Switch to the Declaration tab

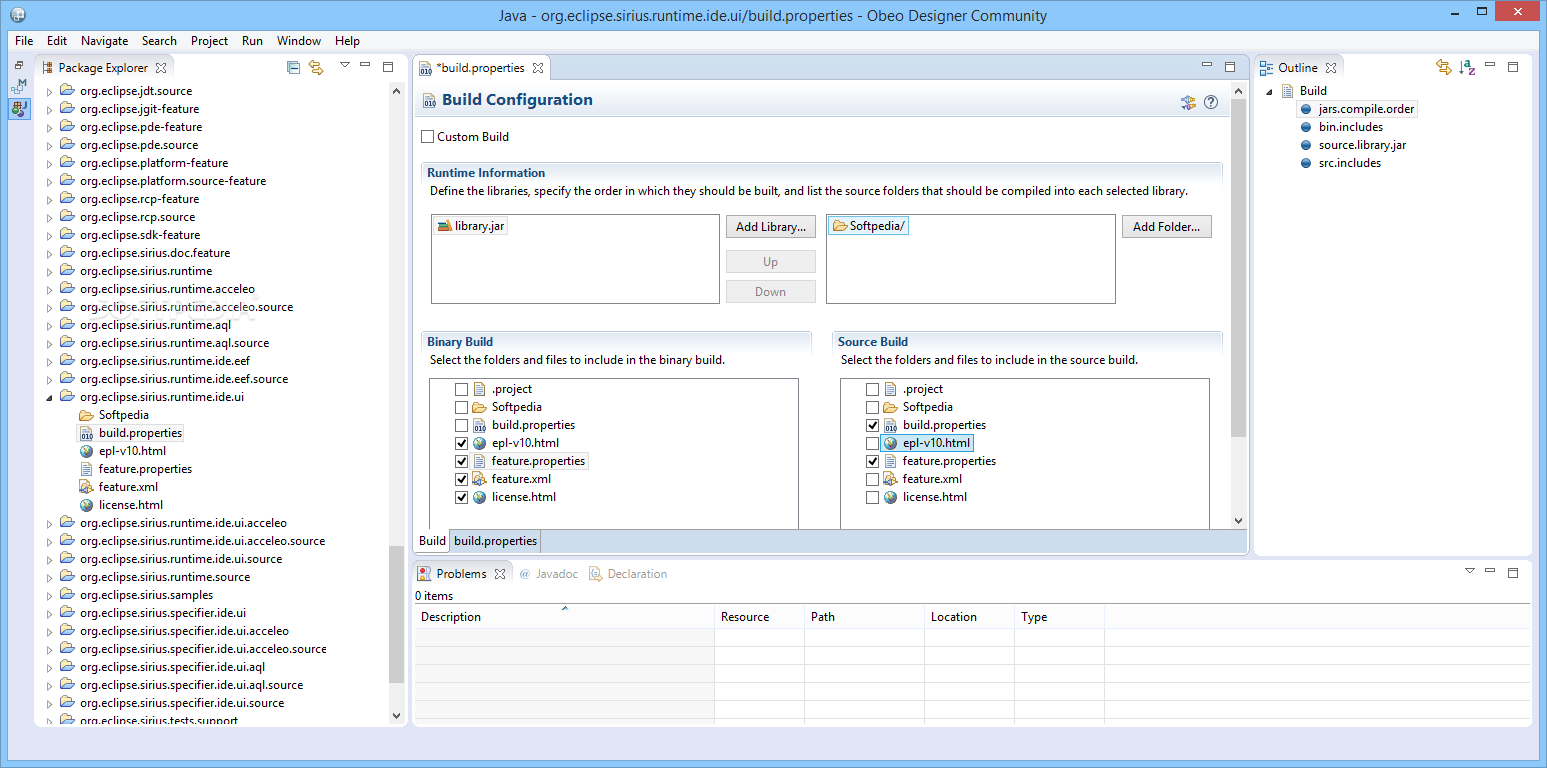point(628,574)
